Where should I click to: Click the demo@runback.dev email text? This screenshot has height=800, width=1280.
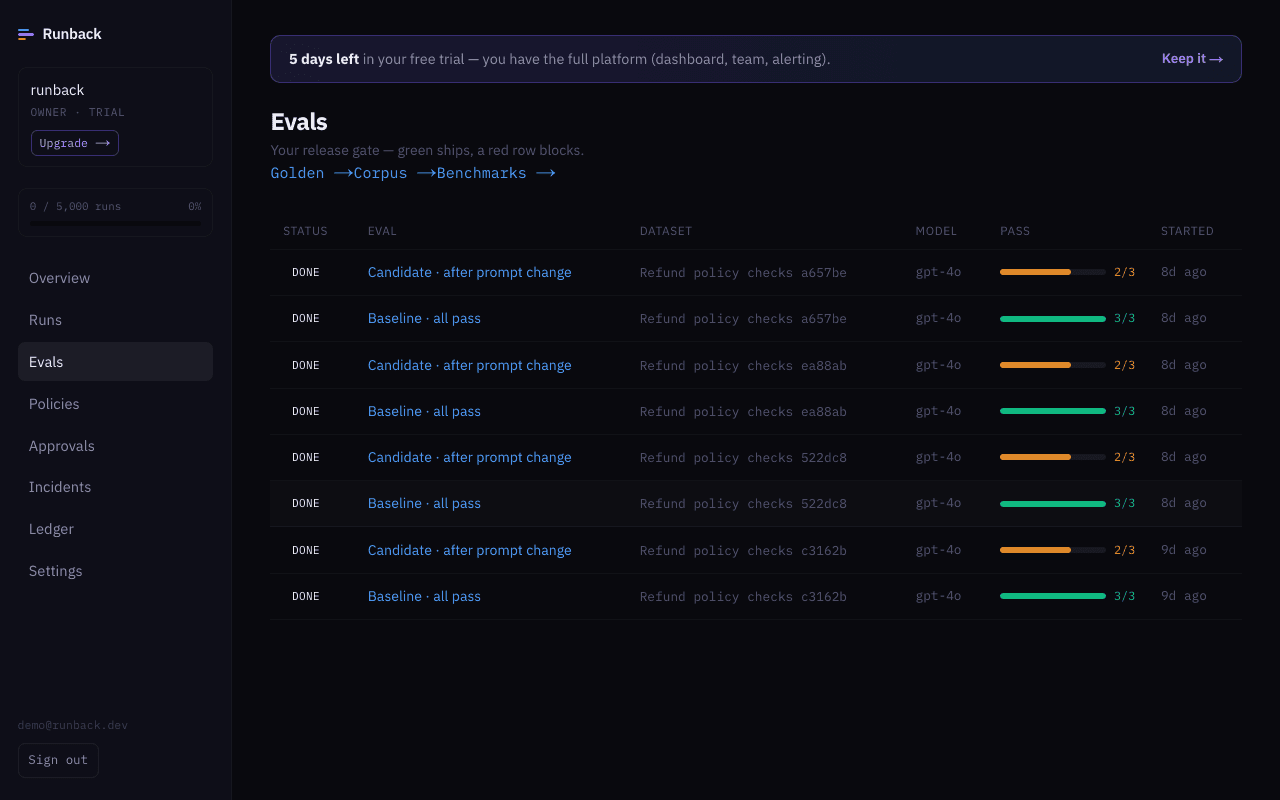point(73,725)
